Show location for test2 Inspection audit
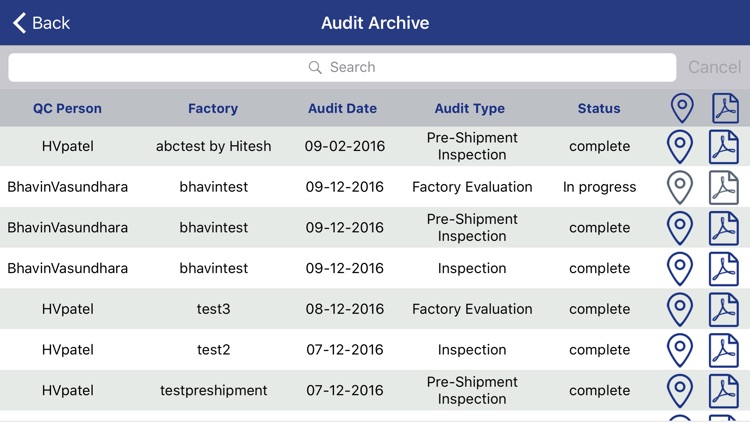 pyautogui.click(x=680, y=350)
